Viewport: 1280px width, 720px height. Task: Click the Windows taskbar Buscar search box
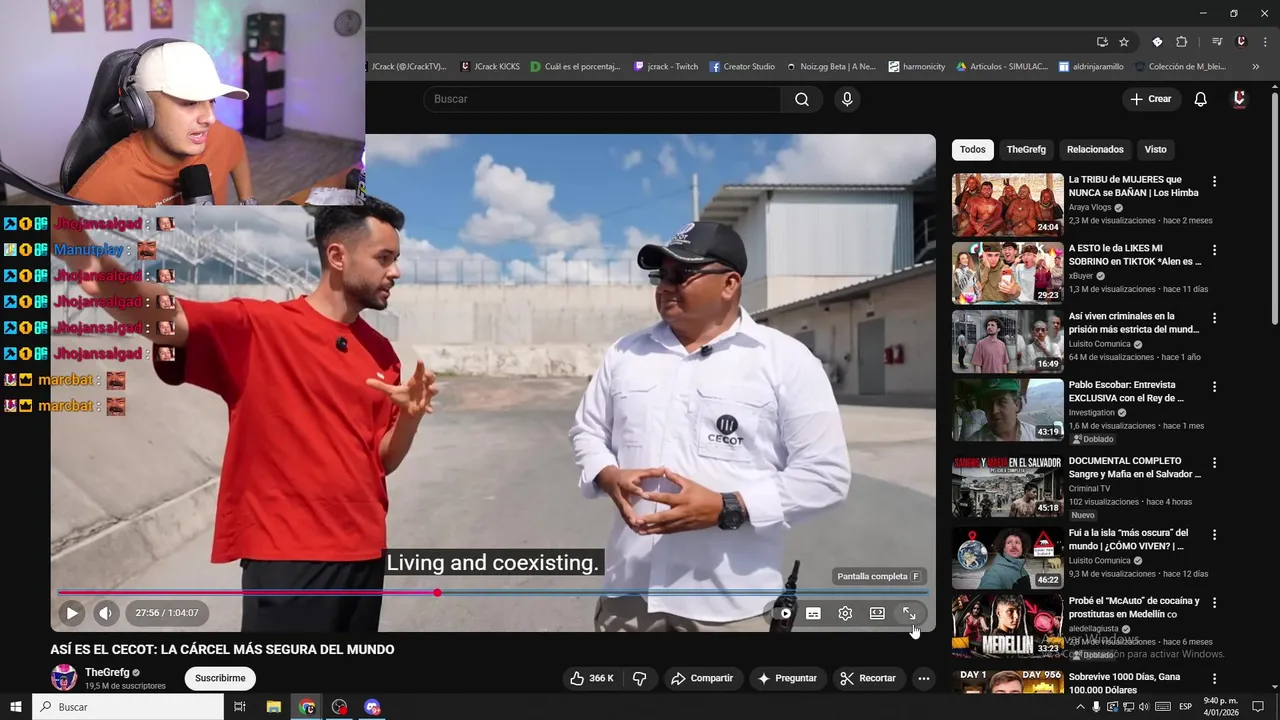point(128,707)
